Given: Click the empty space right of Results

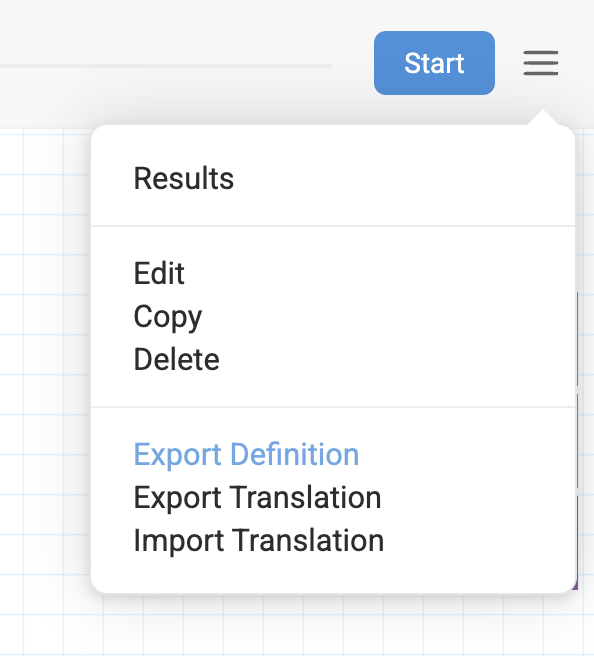Looking at the screenshot, I should click(x=402, y=178).
